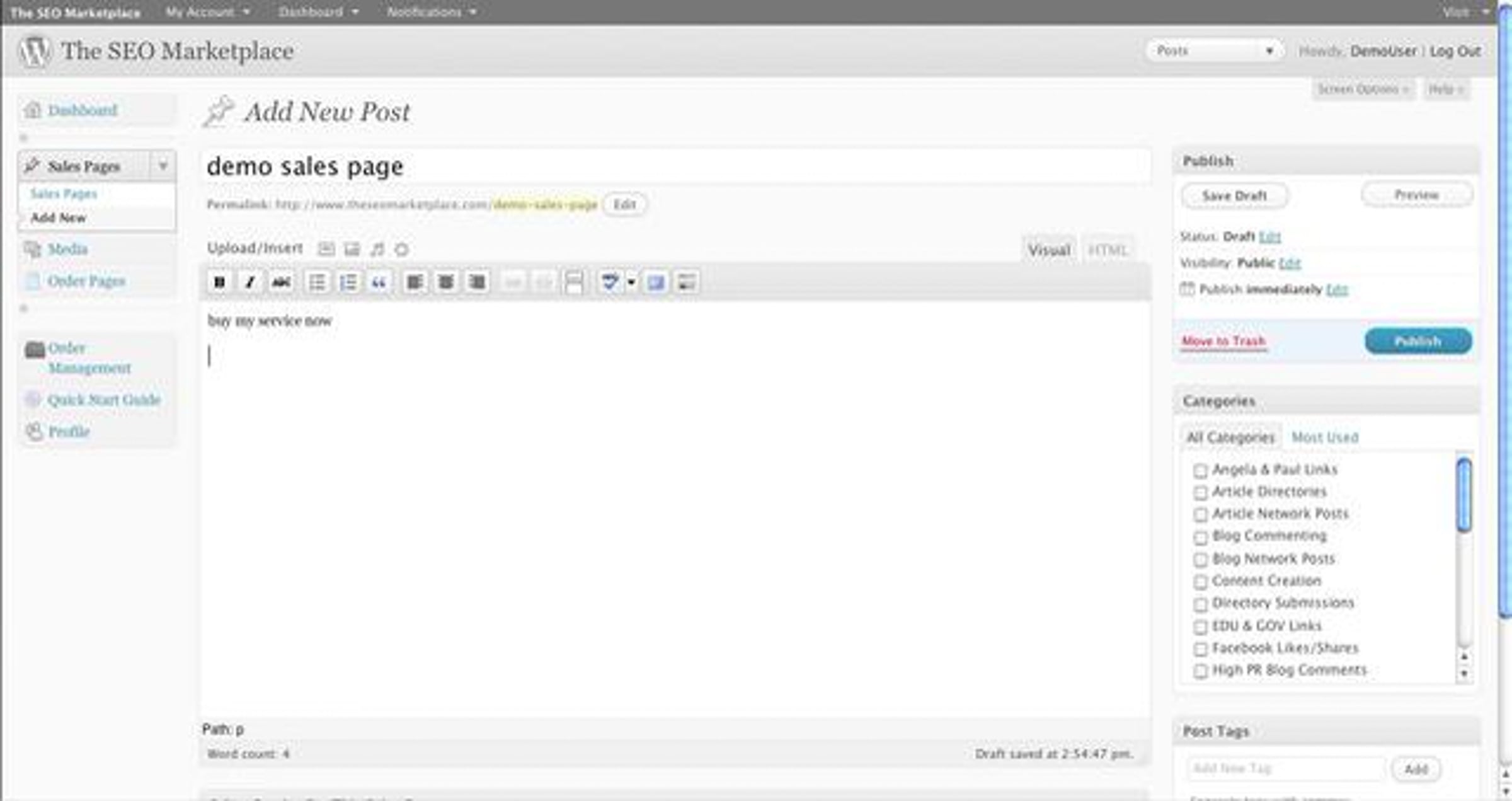Image resolution: width=1512 pixels, height=801 pixels.
Task: Open spellcheck language dropdown arrow
Action: point(631,282)
